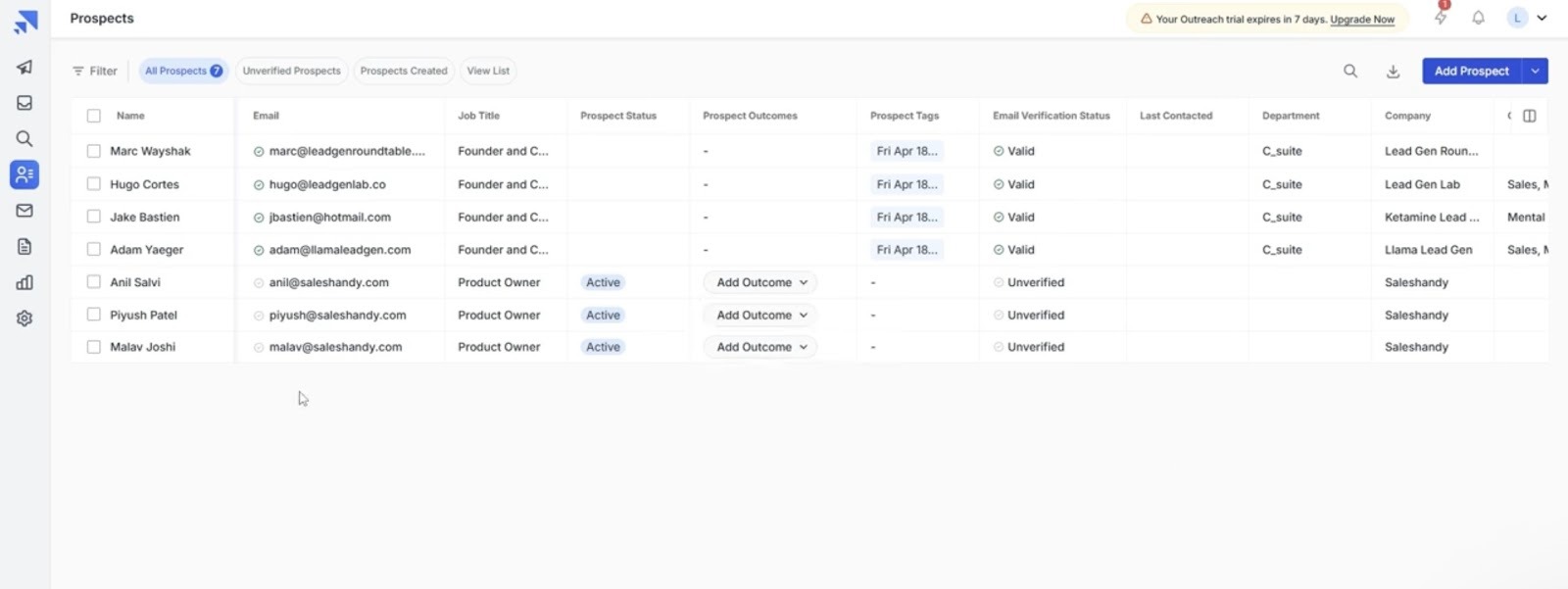Expand the user profile menu chevron
Viewport: 1568px width, 589px height.
1542,18
